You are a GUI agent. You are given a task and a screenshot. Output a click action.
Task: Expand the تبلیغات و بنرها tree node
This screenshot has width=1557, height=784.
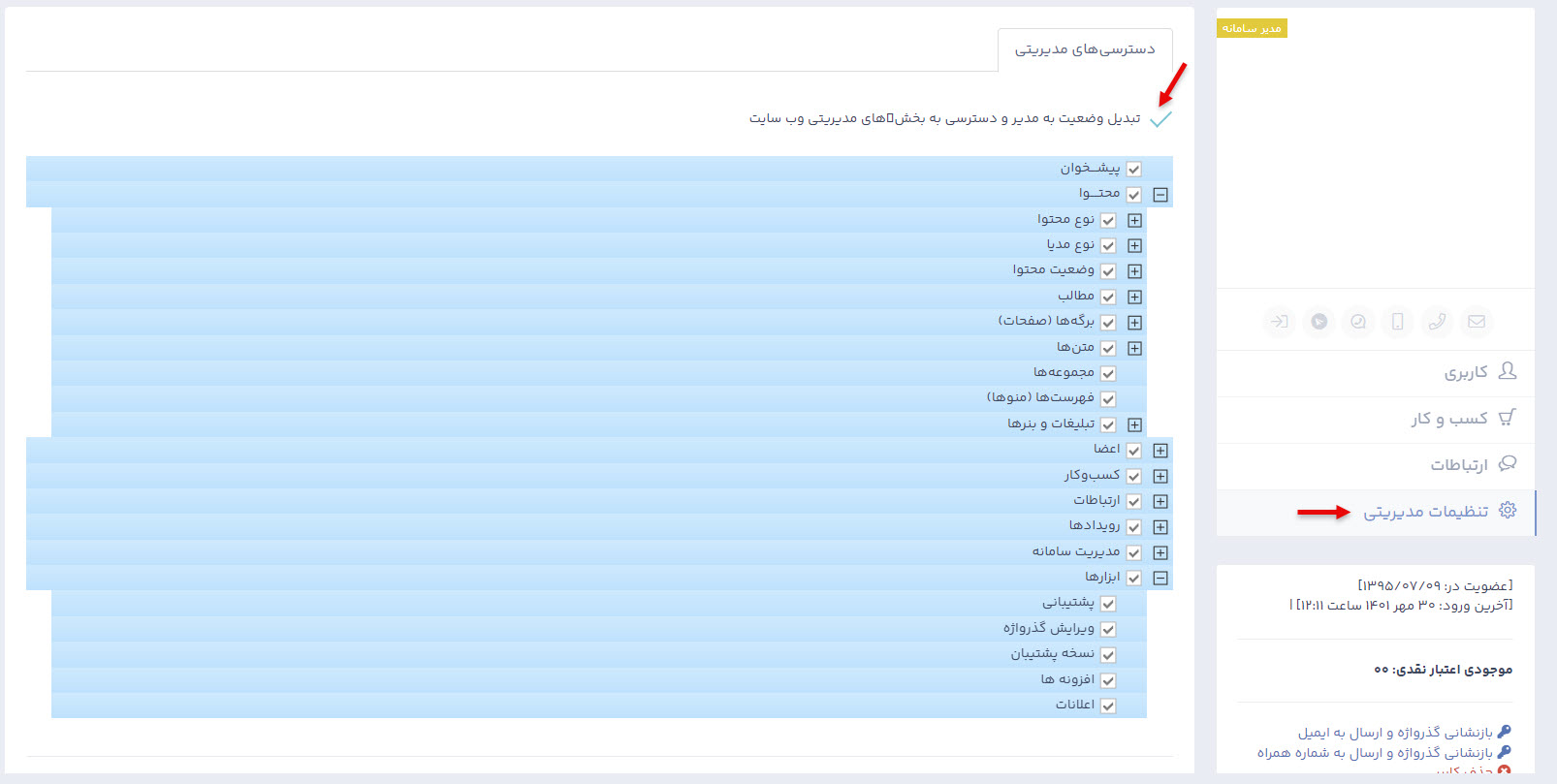(x=1134, y=425)
